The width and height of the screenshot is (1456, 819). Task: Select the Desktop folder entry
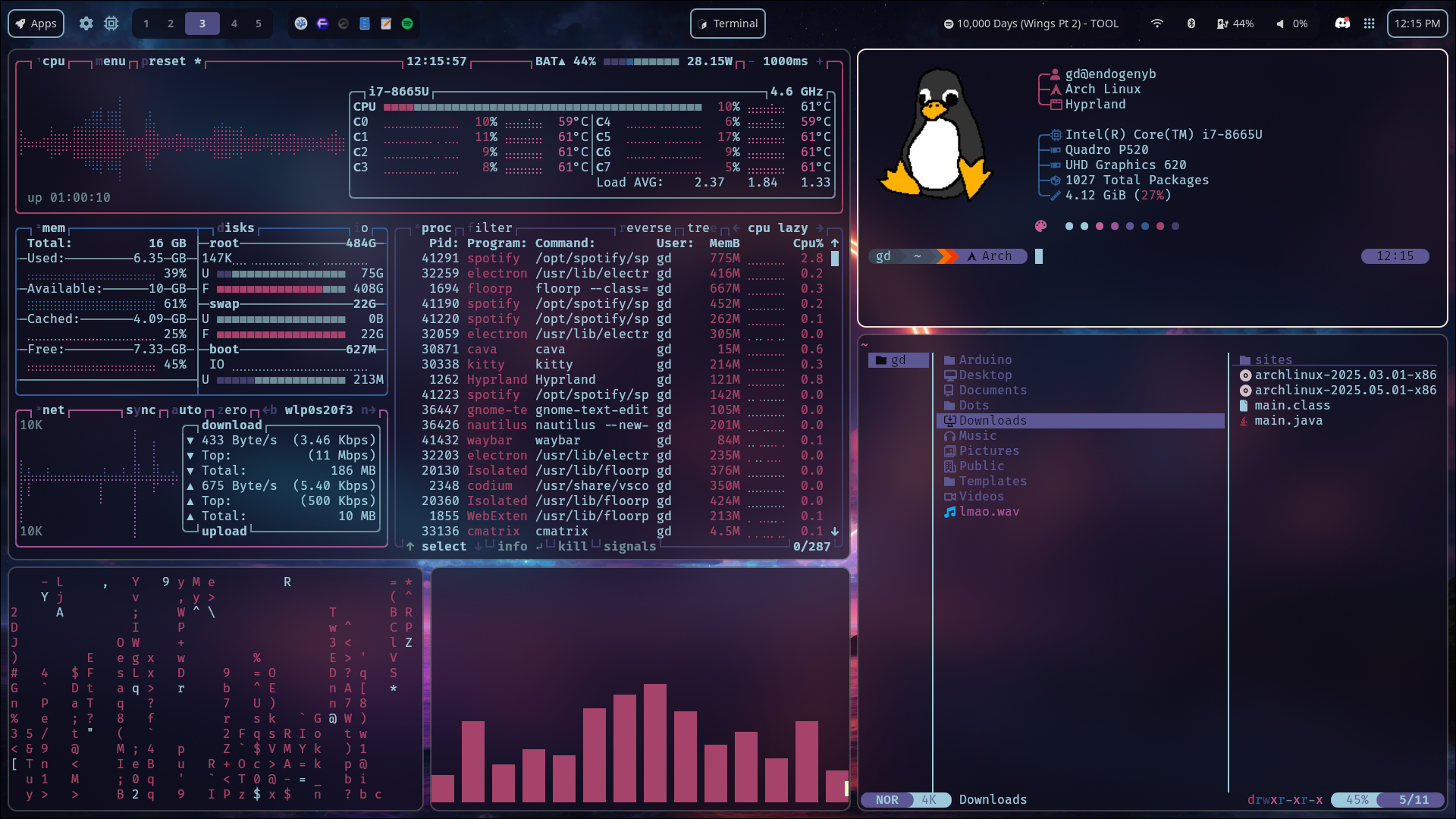(x=977, y=375)
